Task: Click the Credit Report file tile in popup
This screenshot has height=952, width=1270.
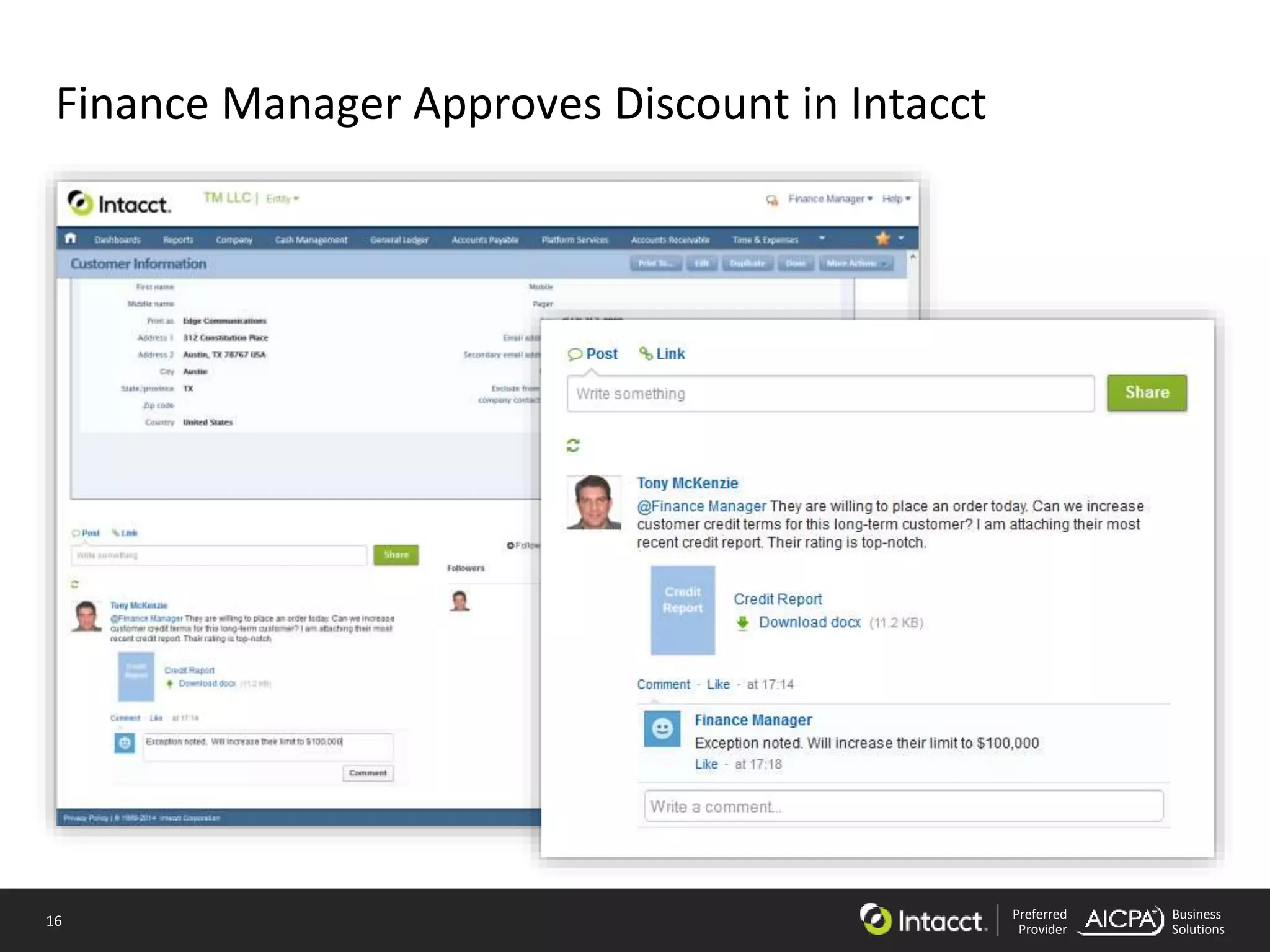Action: click(682, 610)
